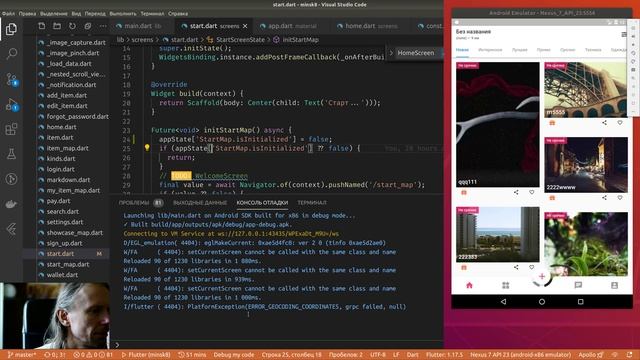Screen dimensions: 640x360
Task: Tap share icon under m5555 card
Action: pyautogui.click(x=604, y=122)
